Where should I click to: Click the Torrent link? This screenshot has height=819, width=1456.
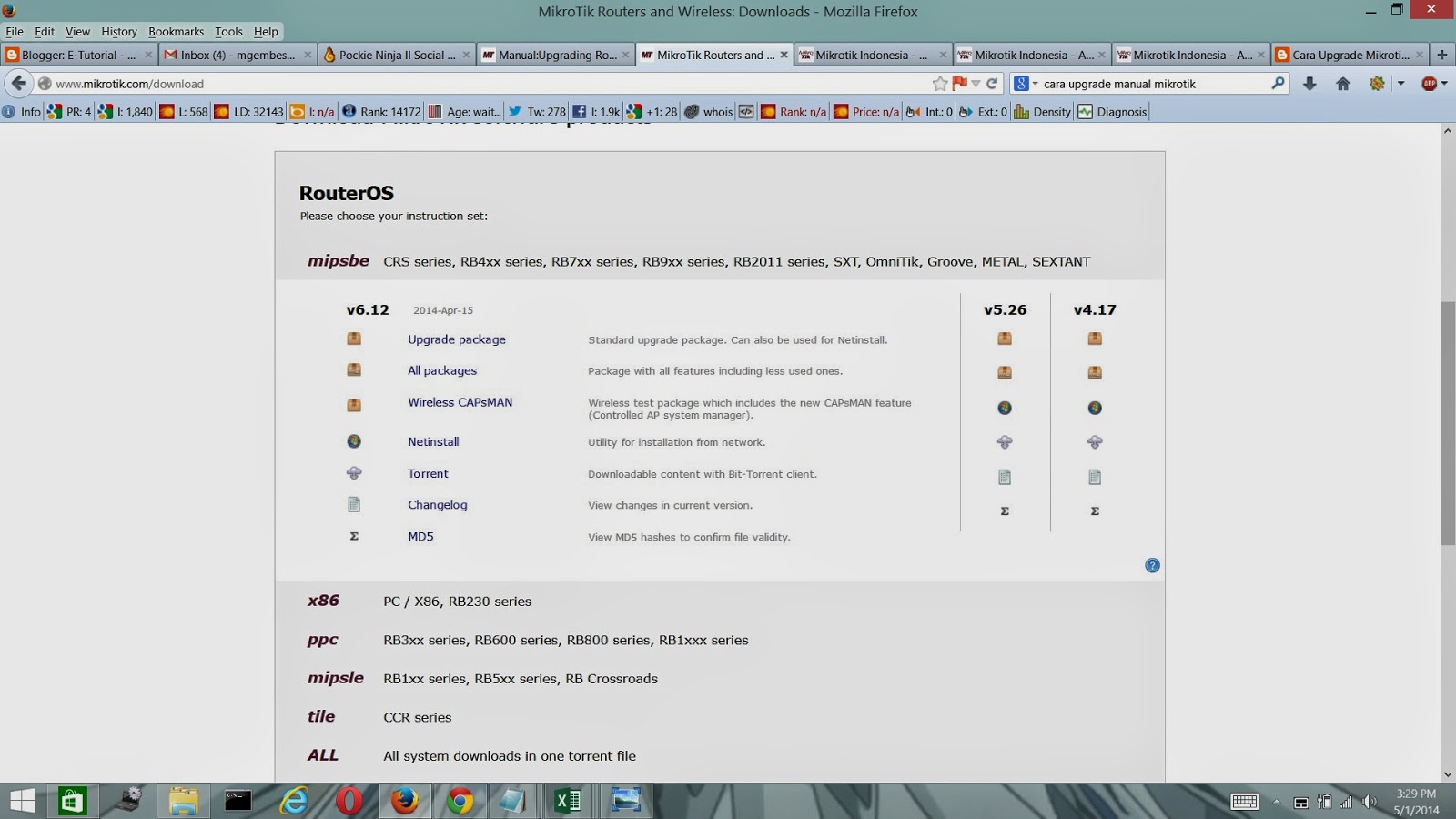coord(428,473)
